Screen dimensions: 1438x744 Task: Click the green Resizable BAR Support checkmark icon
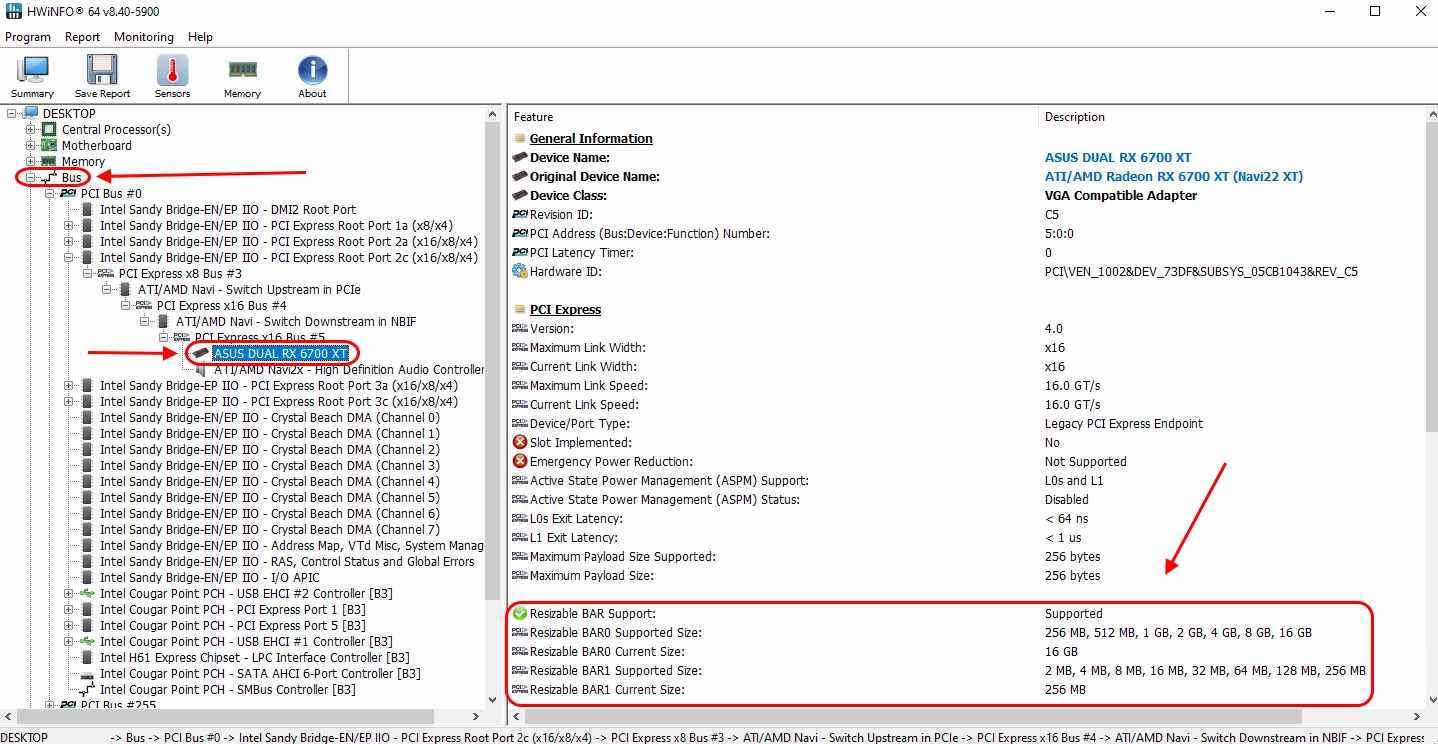[x=520, y=614]
